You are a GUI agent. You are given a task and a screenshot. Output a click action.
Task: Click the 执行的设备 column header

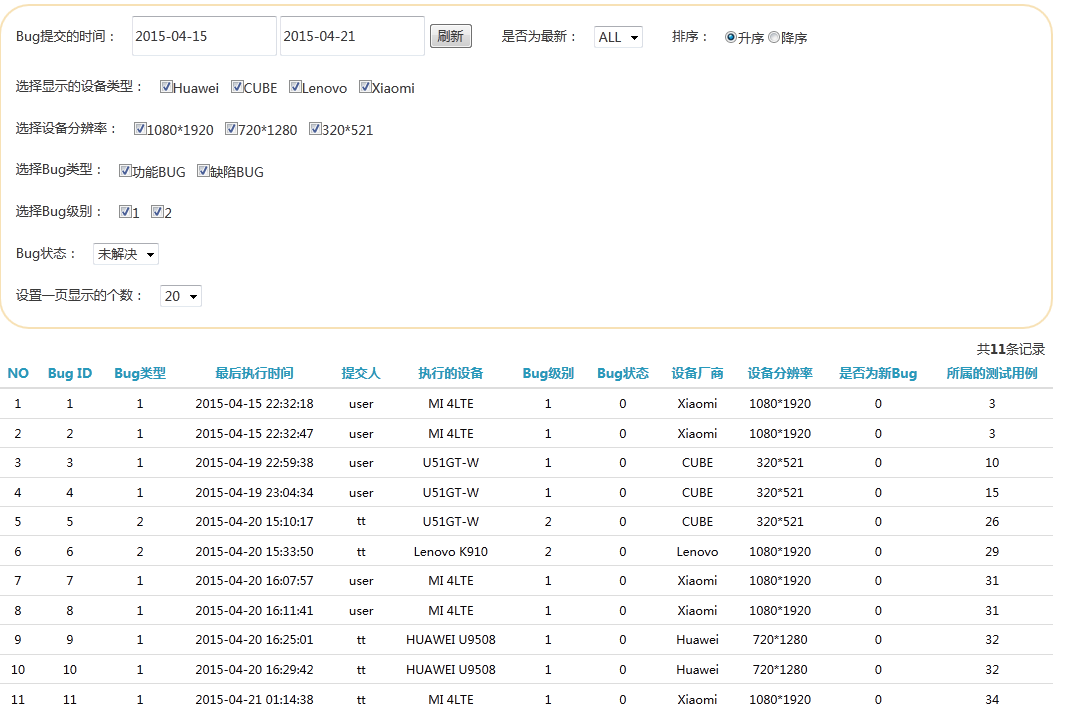click(450, 373)
